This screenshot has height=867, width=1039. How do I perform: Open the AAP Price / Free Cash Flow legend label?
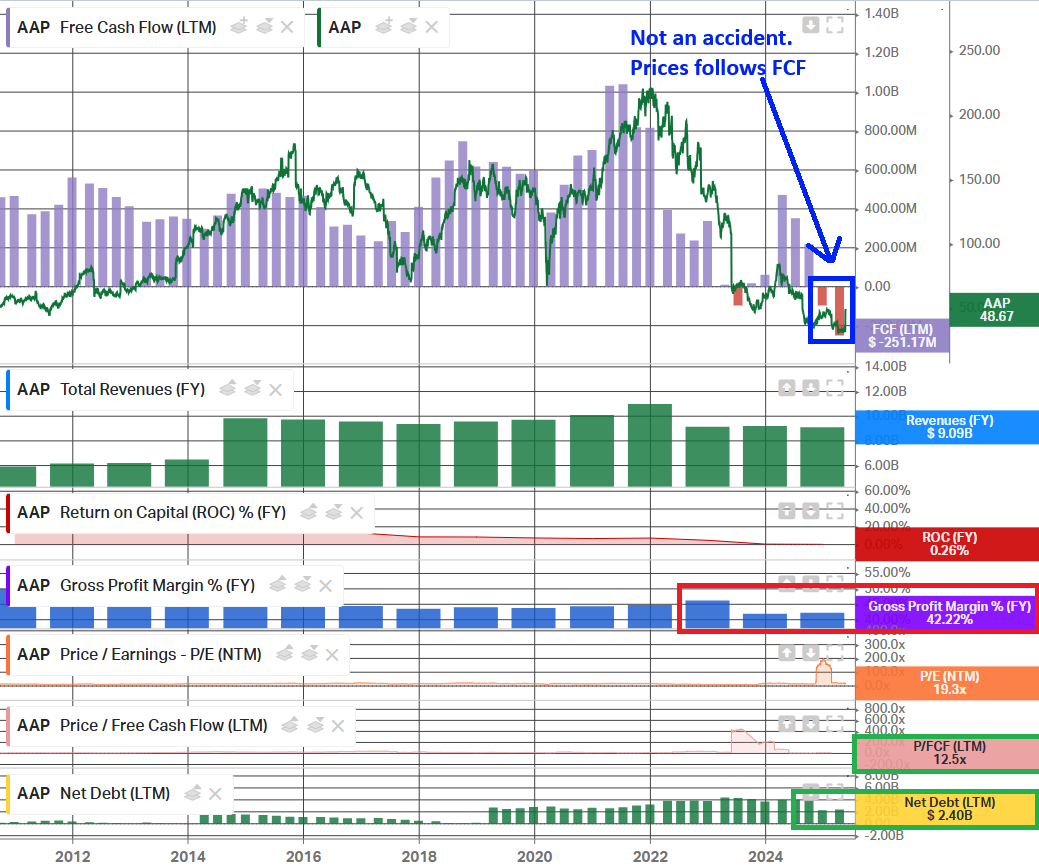point(142,725)
